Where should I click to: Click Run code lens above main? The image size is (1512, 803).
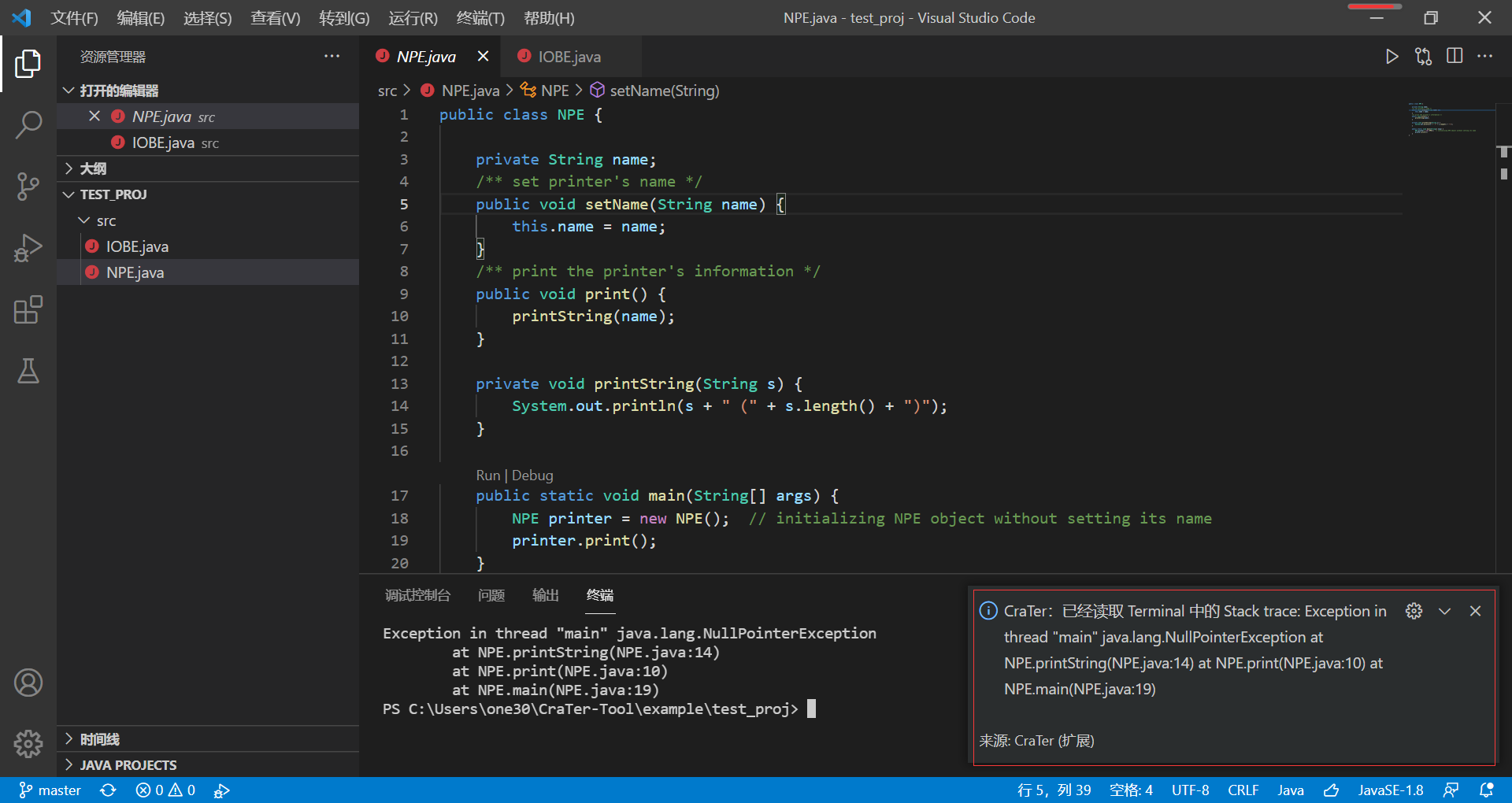[487, 476]
